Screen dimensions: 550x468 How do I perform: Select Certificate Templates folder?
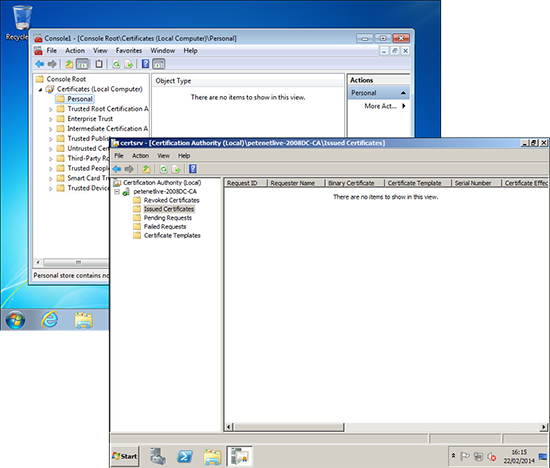pos(172,235)
